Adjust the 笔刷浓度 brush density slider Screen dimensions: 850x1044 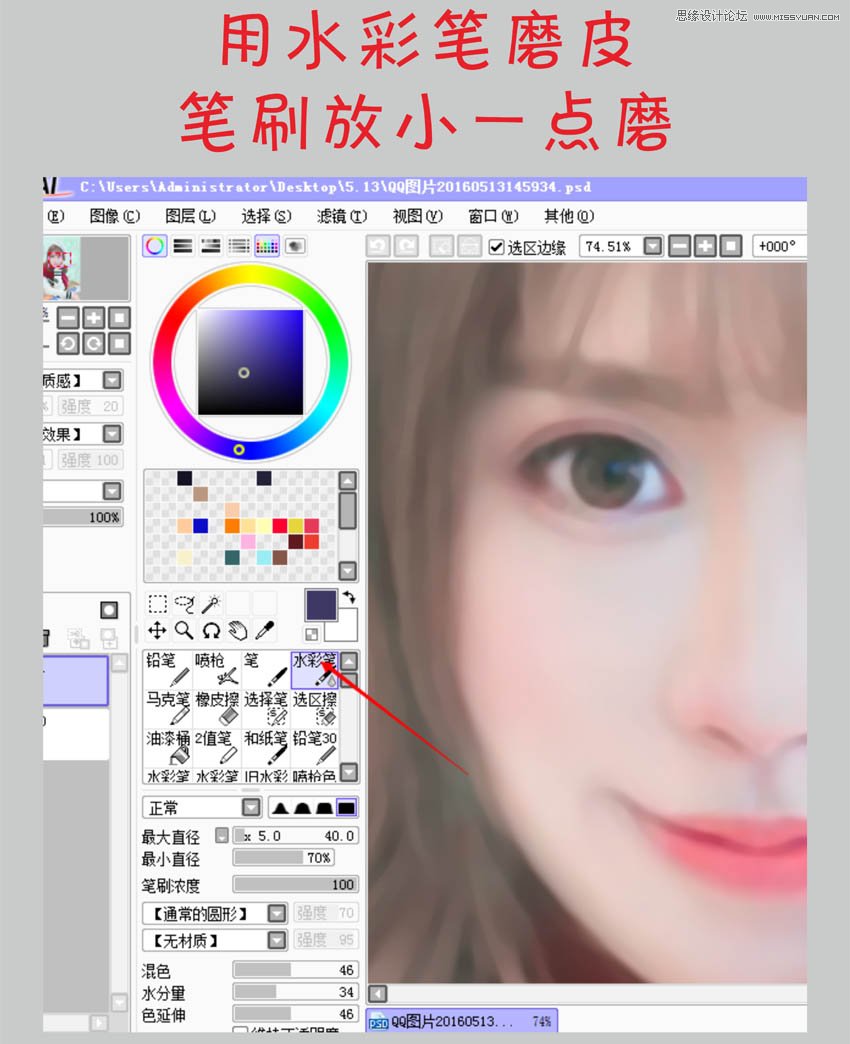(x=296, y=884)
